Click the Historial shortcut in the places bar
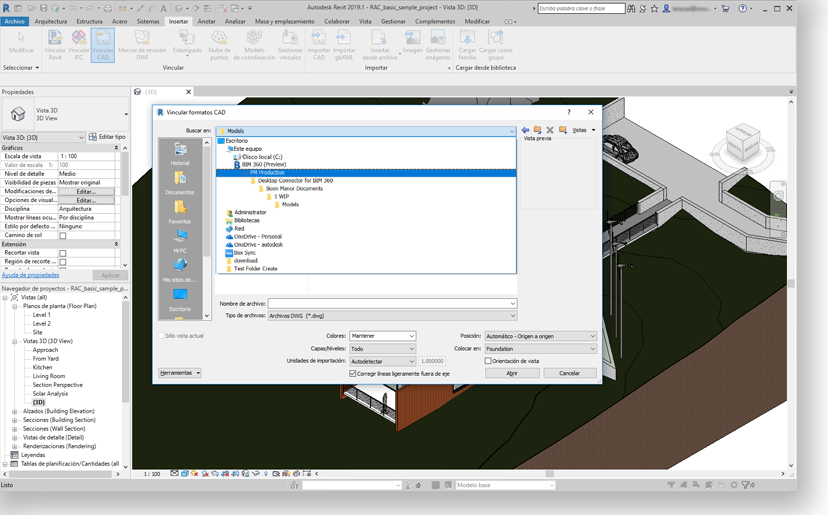Screen dimensions: 828x515 (180, 154)
